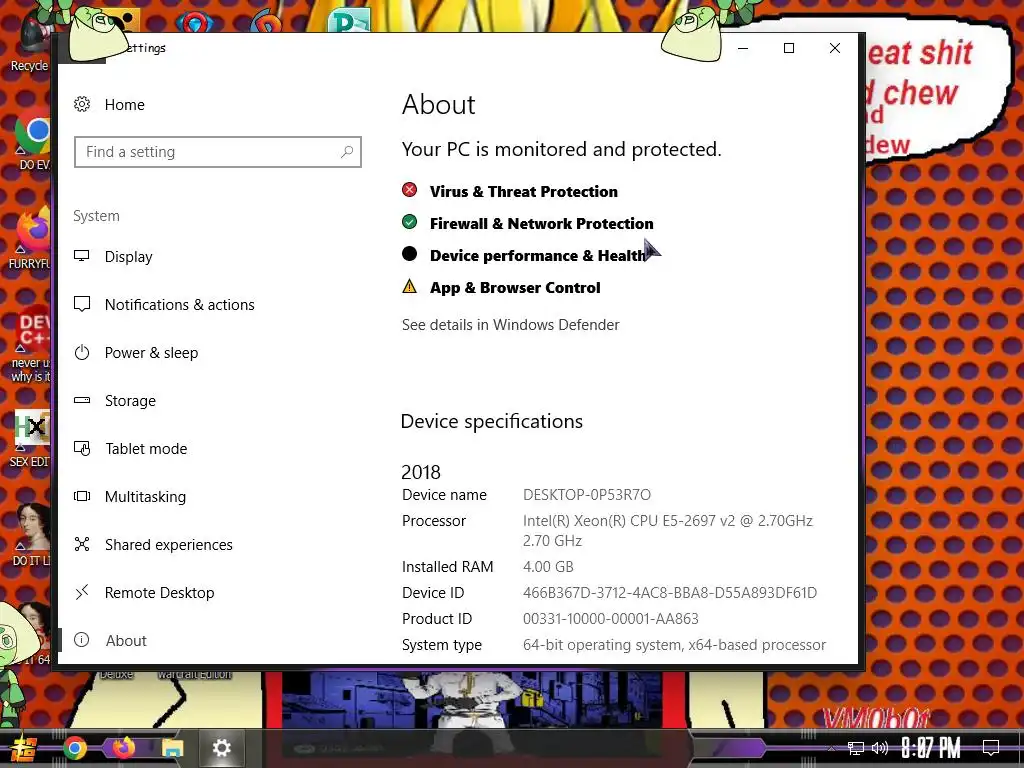Click the Notifications speech bubble icon
The width and height of the screenshot is (1024, 768).
click(82, 304)
